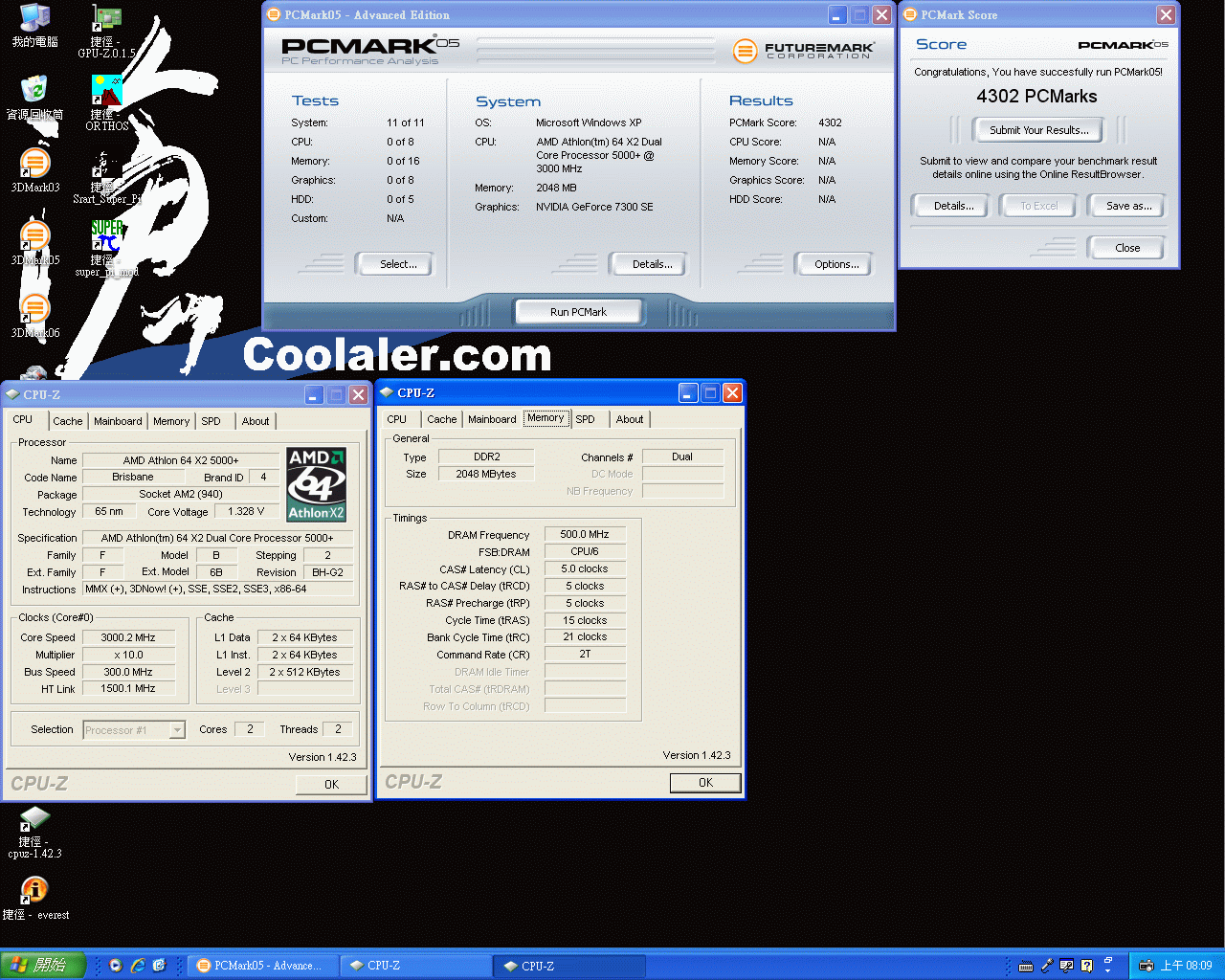Click the PCMark05 title bar icon
Screen dimensions: 1225x980
(x=274, y=14)
